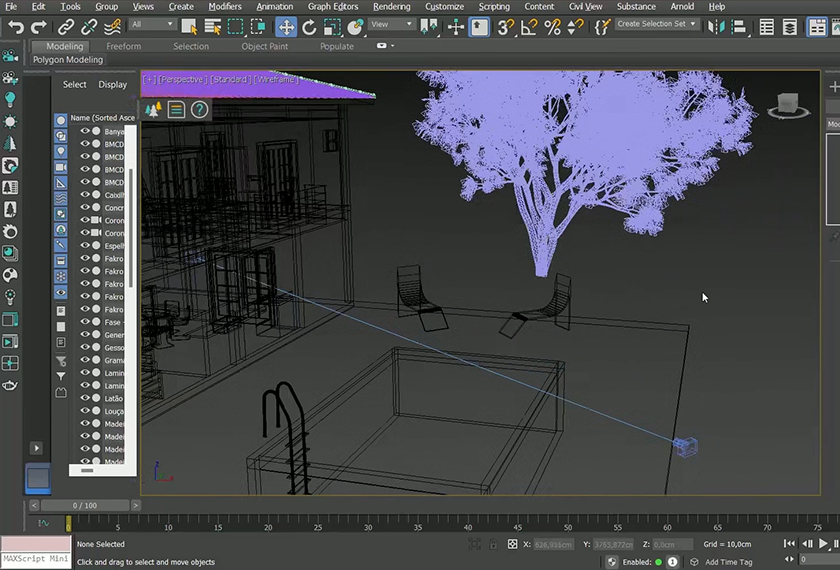Viewport: 840px width, 570px height.
Task: Activate the Rotate transform tool
Action: click(309, 26)
